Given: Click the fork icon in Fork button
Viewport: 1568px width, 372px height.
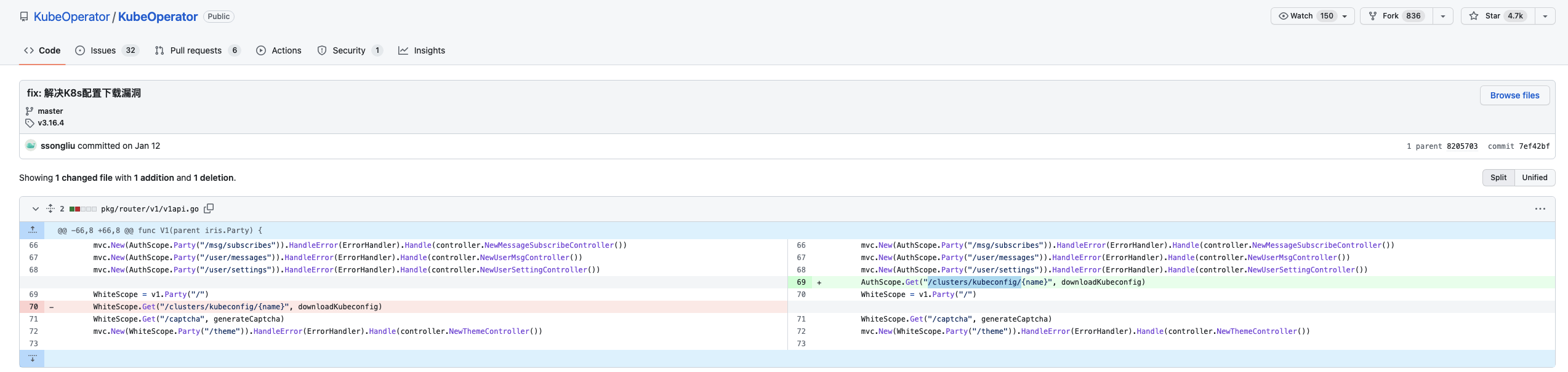Looking at the screenshot, I should 1373,16.
